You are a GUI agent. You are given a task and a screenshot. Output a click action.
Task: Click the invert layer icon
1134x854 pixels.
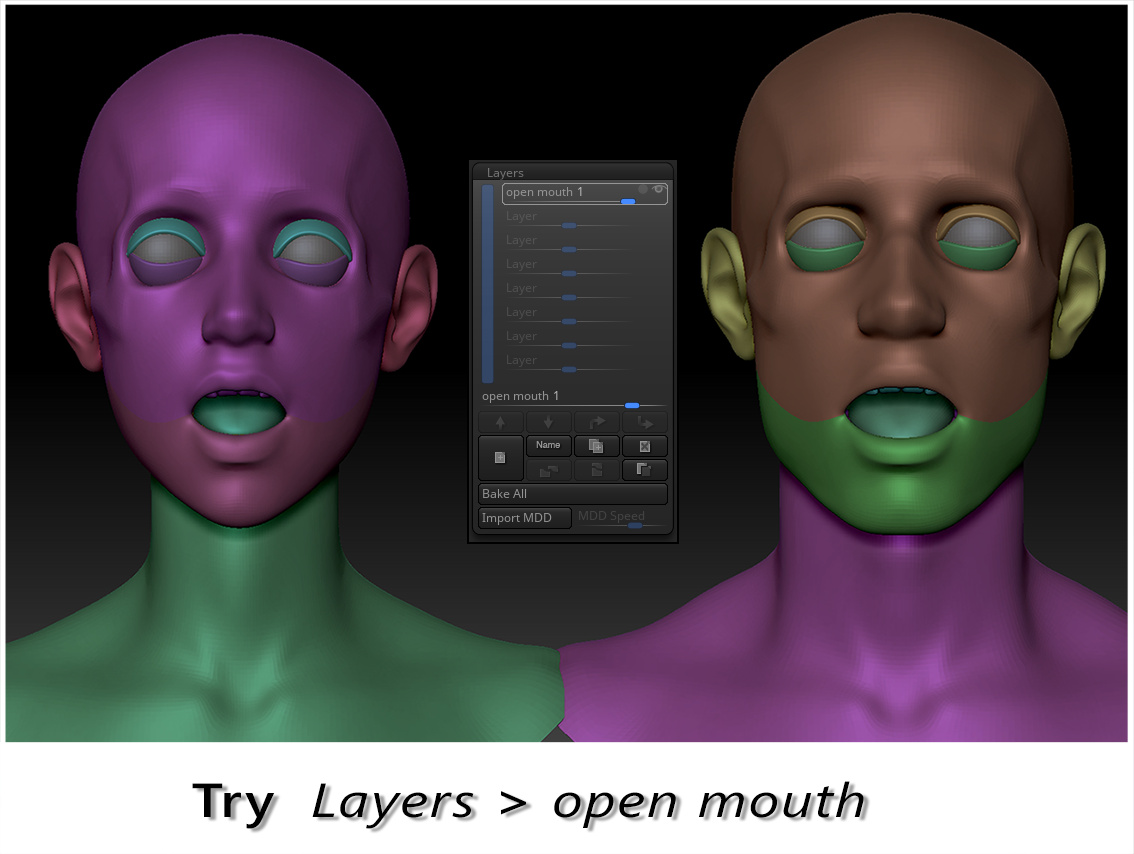pos(644,470)
